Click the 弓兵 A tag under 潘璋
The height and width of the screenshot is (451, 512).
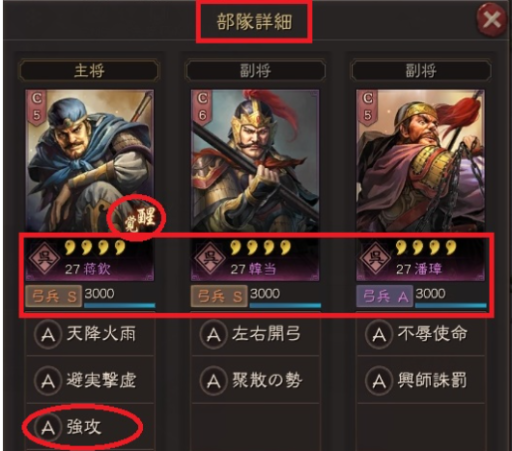[384, 296]
